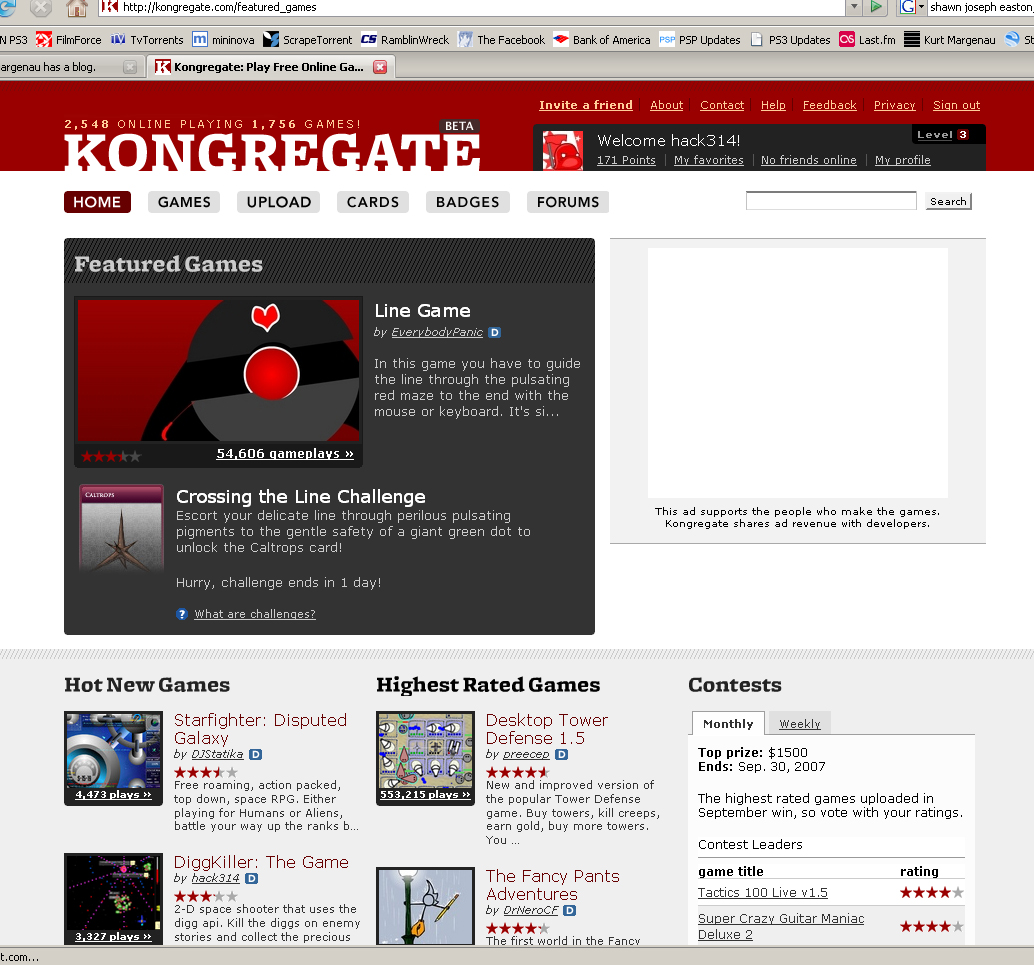Screen dimensions: 1034x965
Task: Click the Kongregate search input field
Action: tap(831, 201)
